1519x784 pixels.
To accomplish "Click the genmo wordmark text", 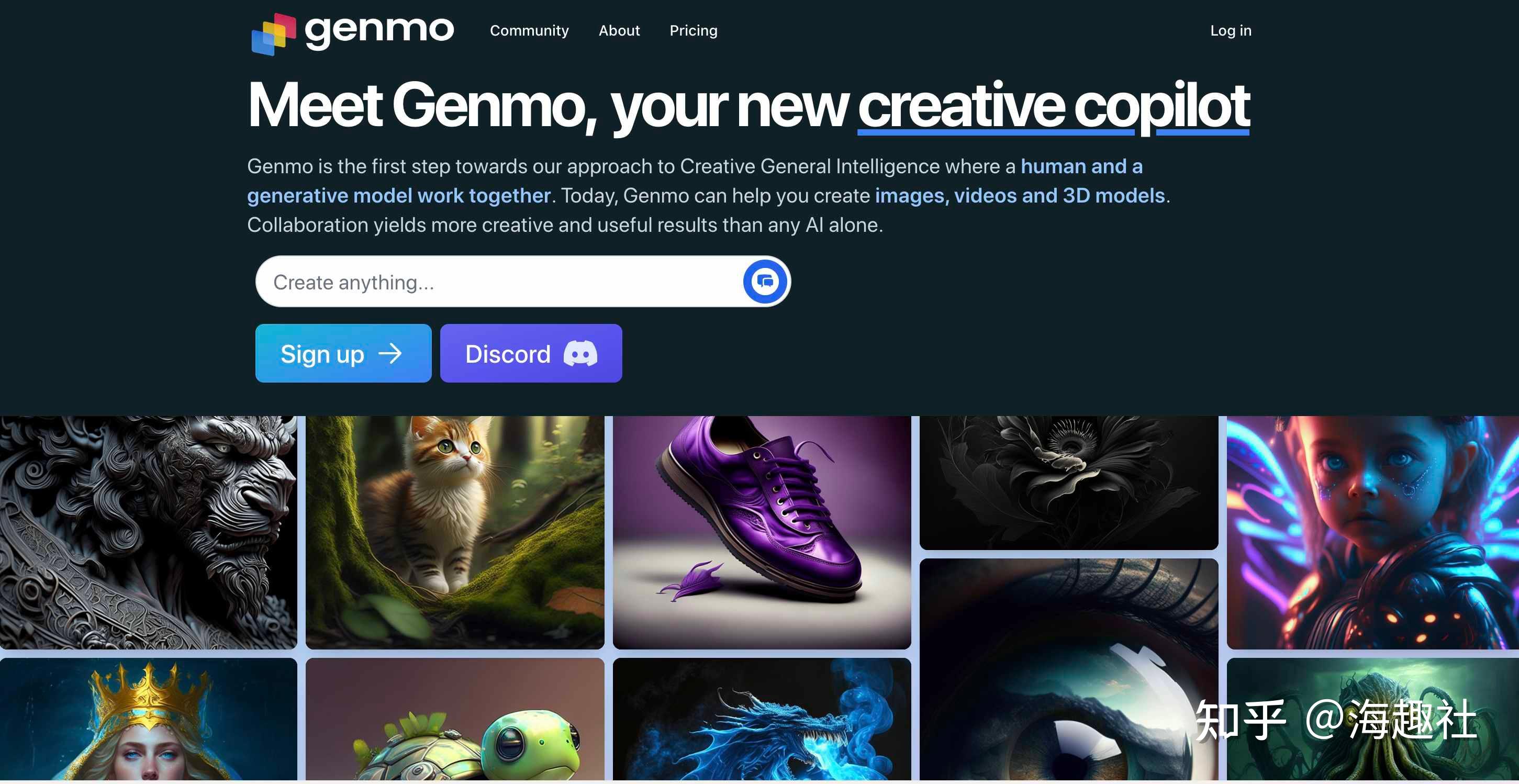I will [x=379, y=31].
